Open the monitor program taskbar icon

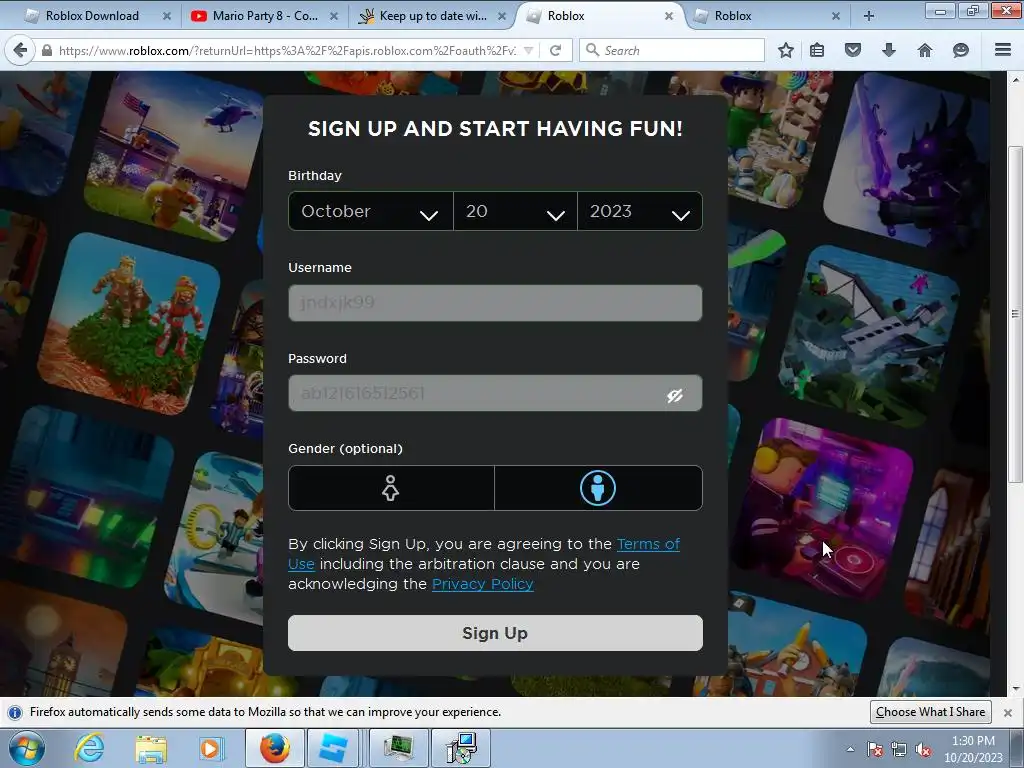398,748
